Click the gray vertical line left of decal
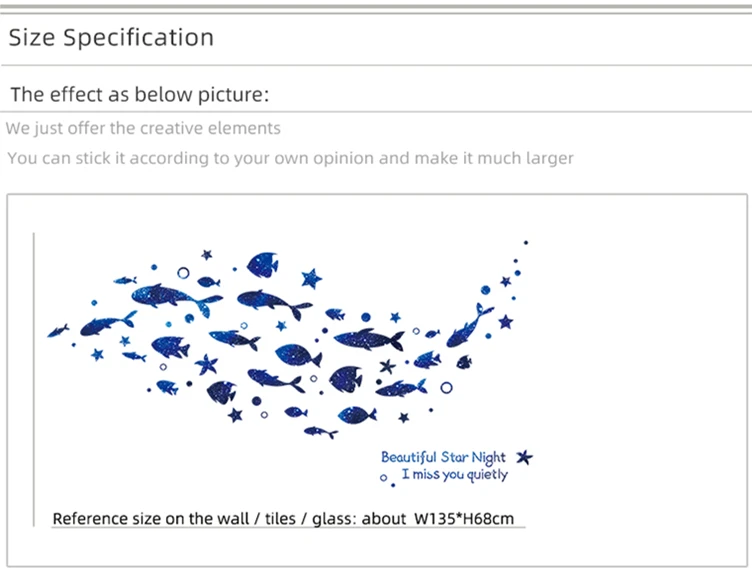 [34, 380]
